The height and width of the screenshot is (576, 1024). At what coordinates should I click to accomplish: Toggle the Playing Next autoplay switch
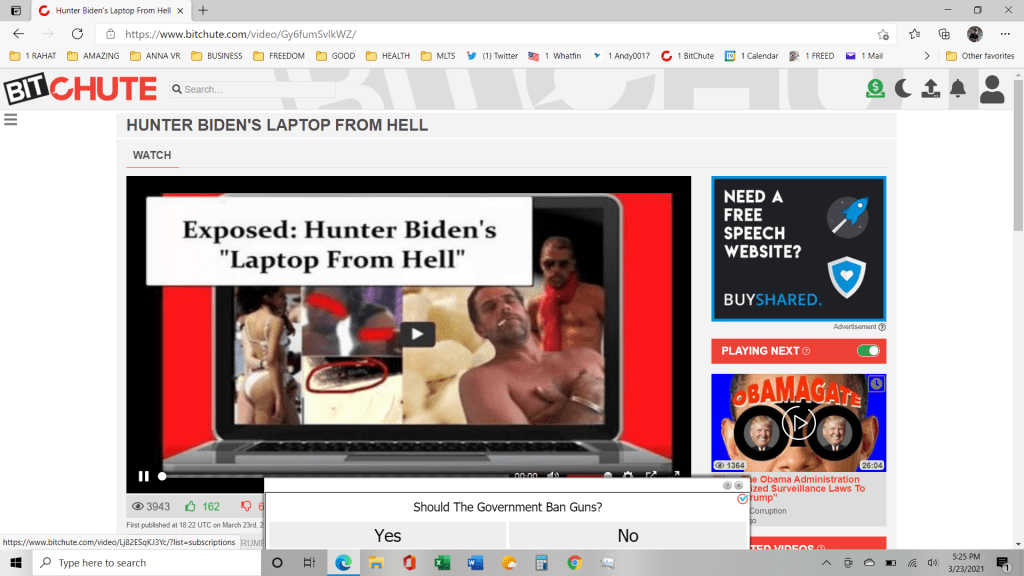(x=868, y=351)
